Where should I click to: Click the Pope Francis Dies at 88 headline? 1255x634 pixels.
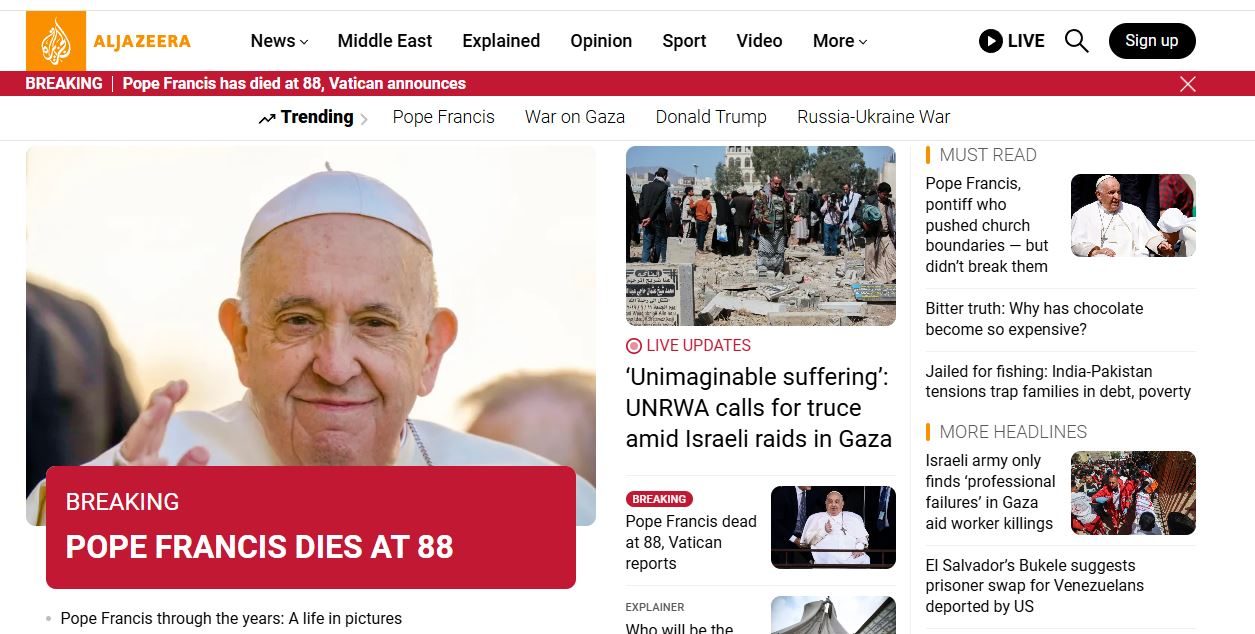260,547
